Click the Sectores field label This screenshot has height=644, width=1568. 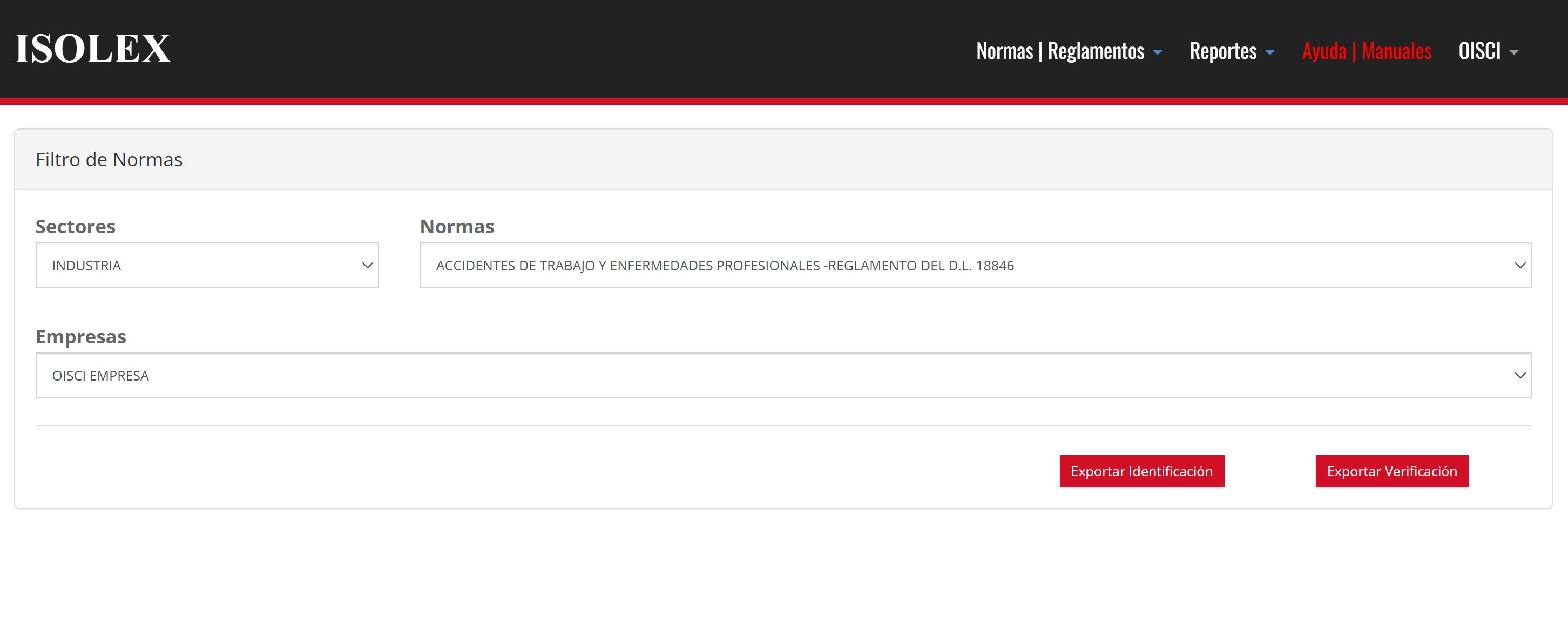tap(76, 226)
